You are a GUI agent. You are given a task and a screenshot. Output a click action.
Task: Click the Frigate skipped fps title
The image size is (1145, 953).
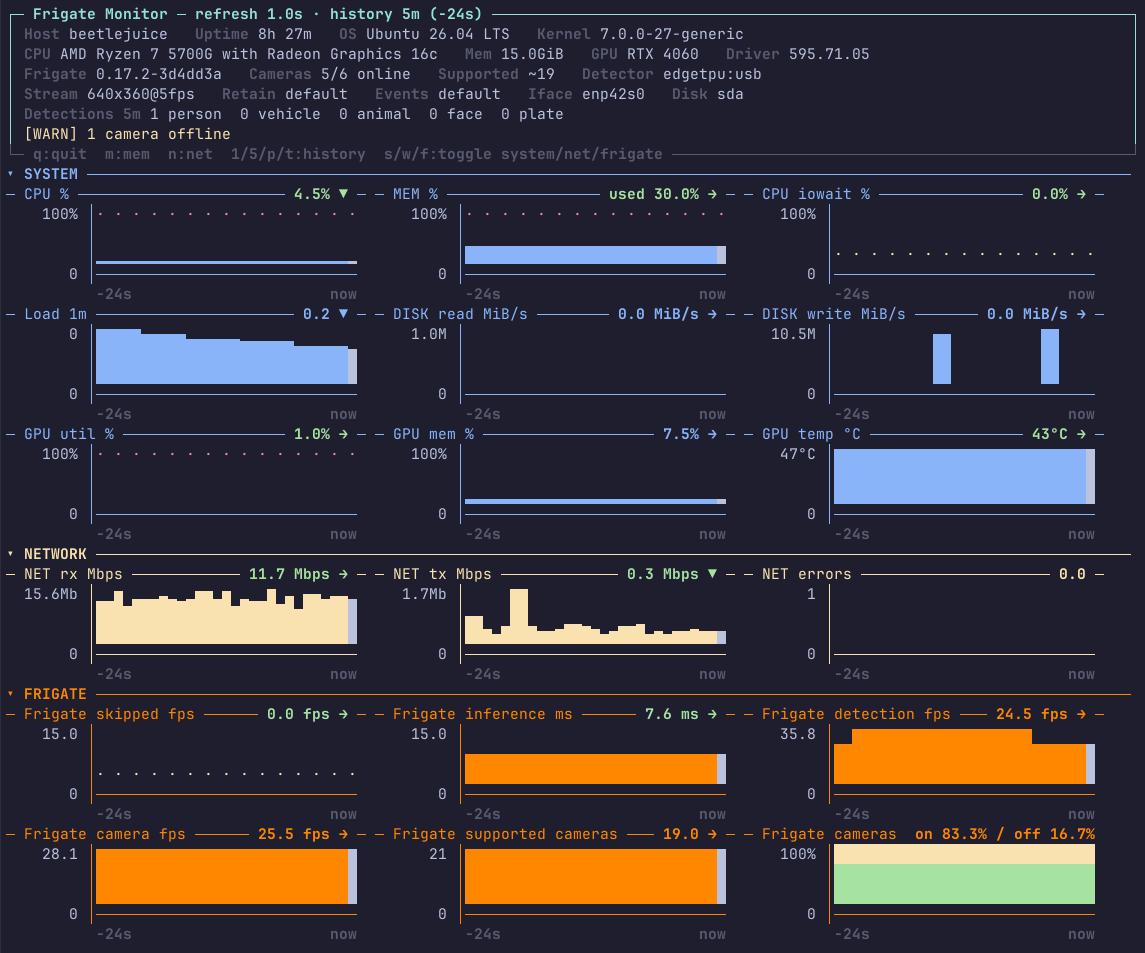[109, 714]
